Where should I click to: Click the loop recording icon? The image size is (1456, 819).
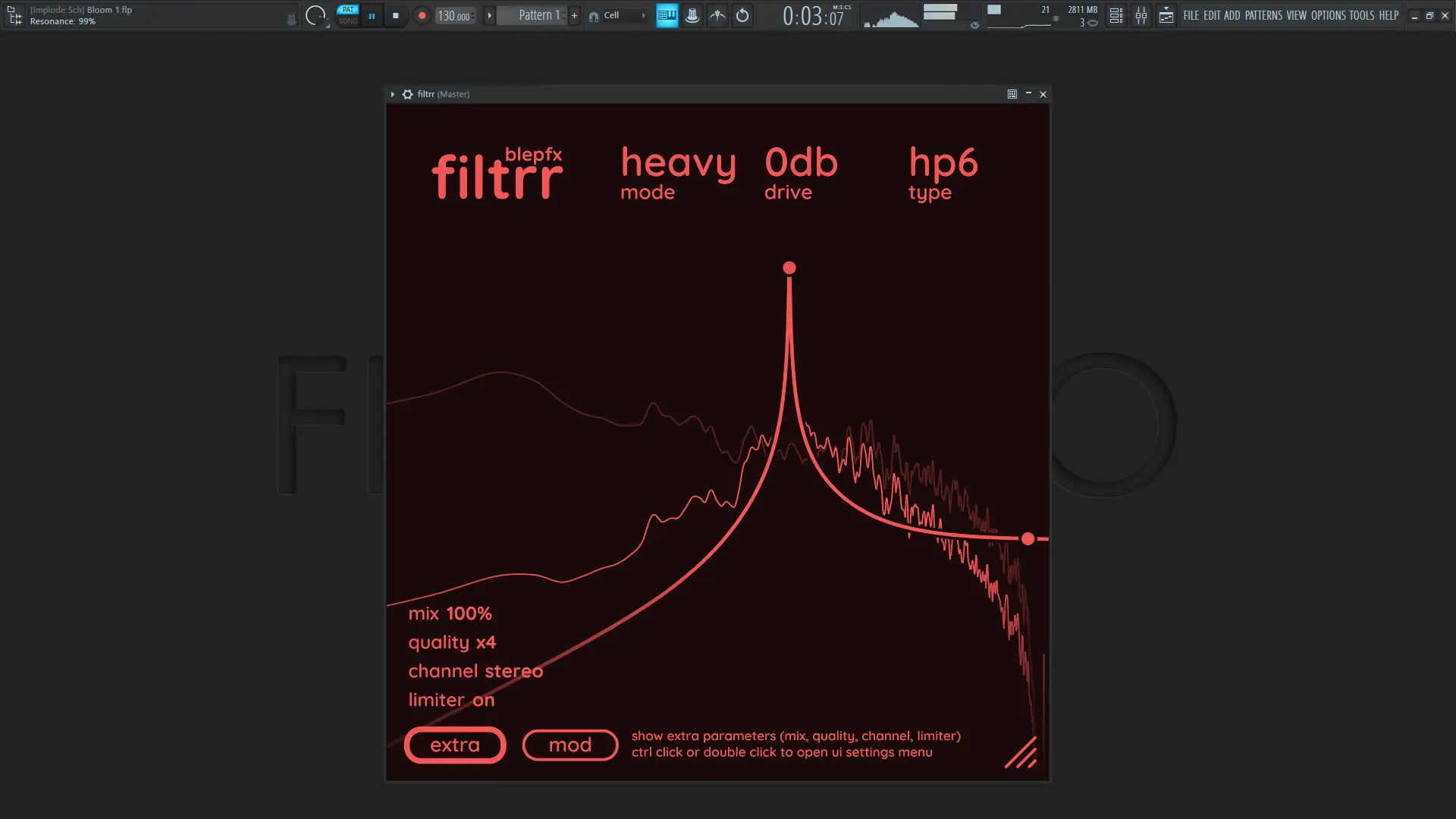(742, 15)
